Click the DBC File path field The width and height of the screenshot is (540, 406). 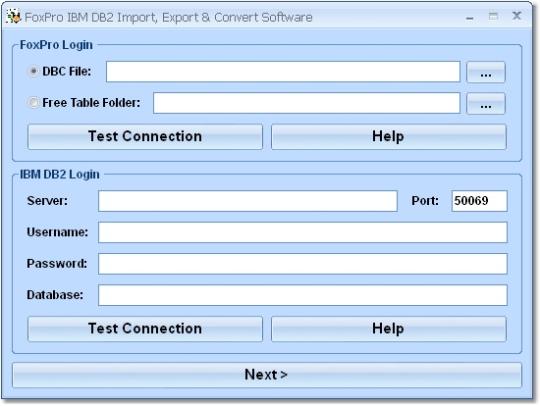283,72
